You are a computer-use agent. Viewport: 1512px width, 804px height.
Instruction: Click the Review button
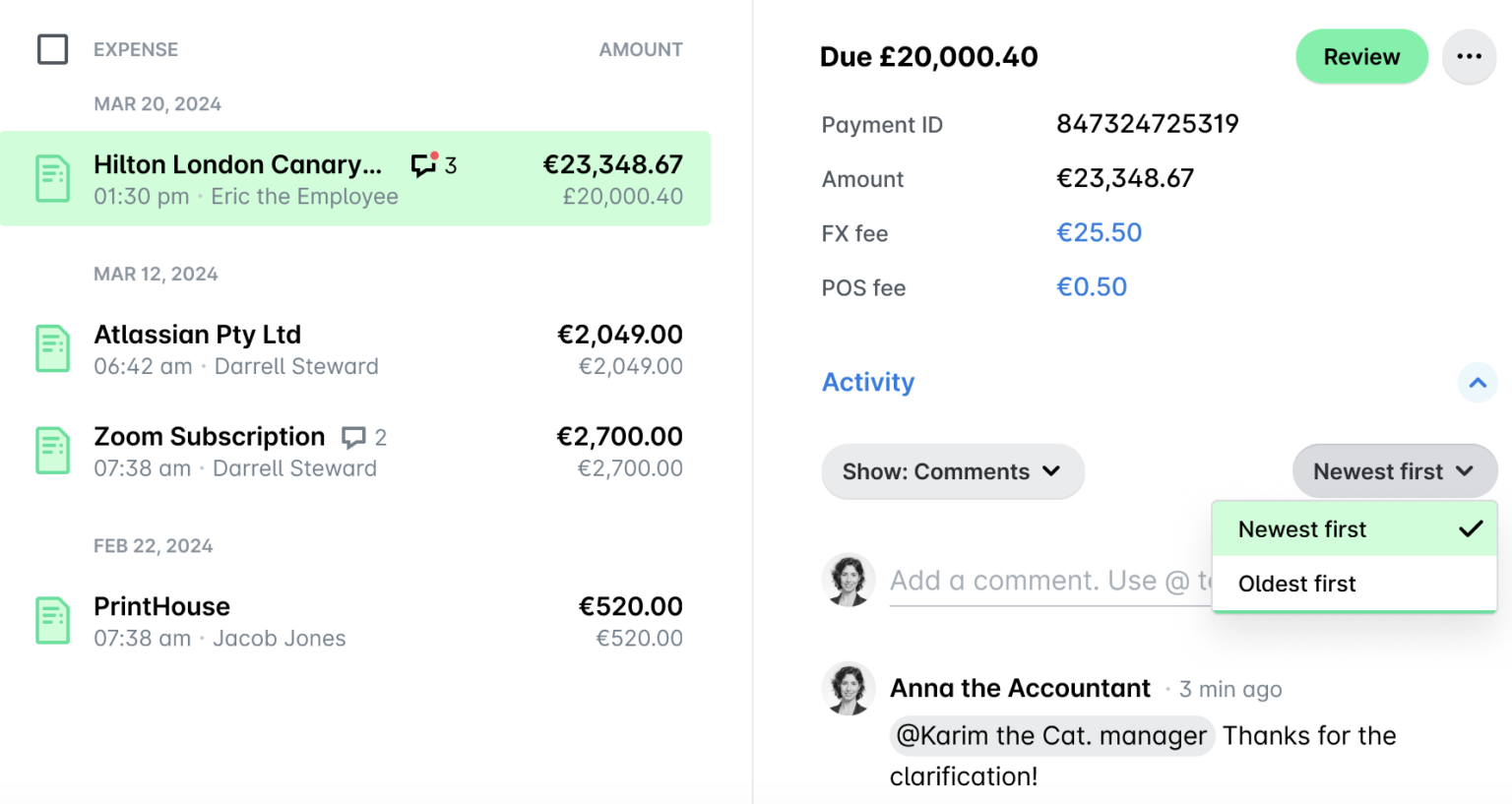pyautogui.click(x=1361, y=56)
